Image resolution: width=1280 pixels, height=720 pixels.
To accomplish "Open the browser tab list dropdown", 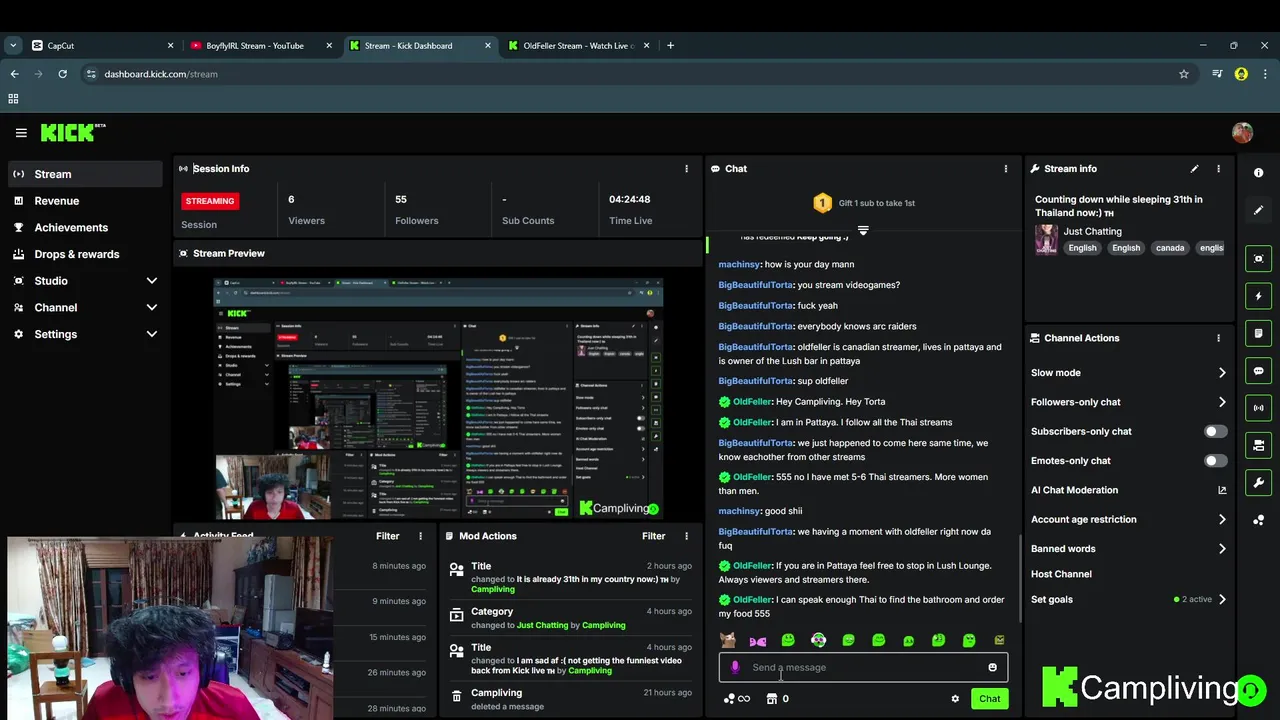I will click(x=13, y=45).
